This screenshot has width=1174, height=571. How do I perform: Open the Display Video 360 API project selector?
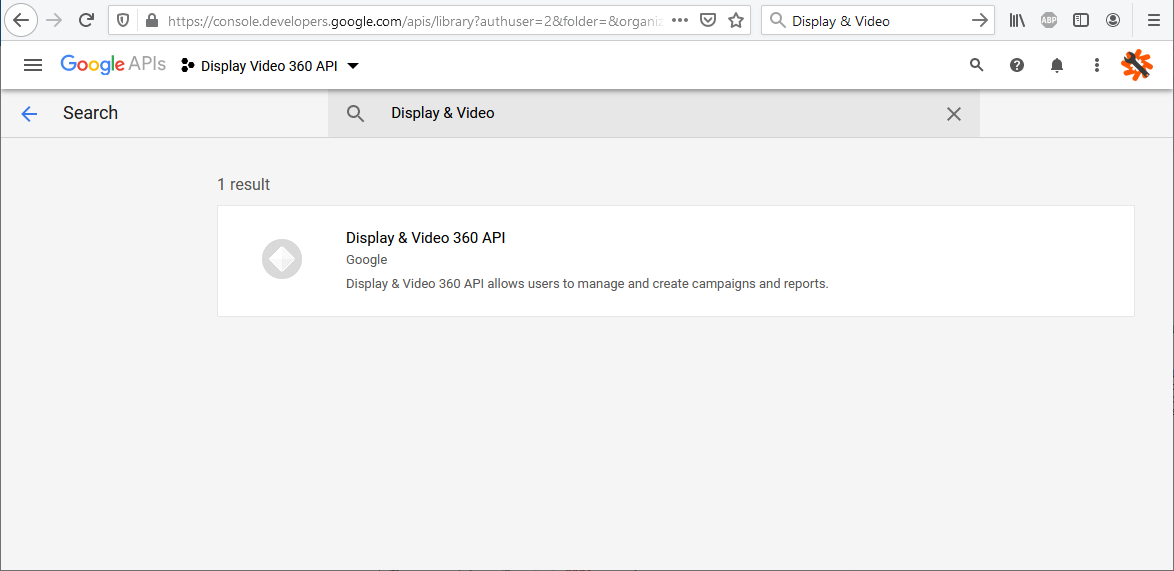270,66
